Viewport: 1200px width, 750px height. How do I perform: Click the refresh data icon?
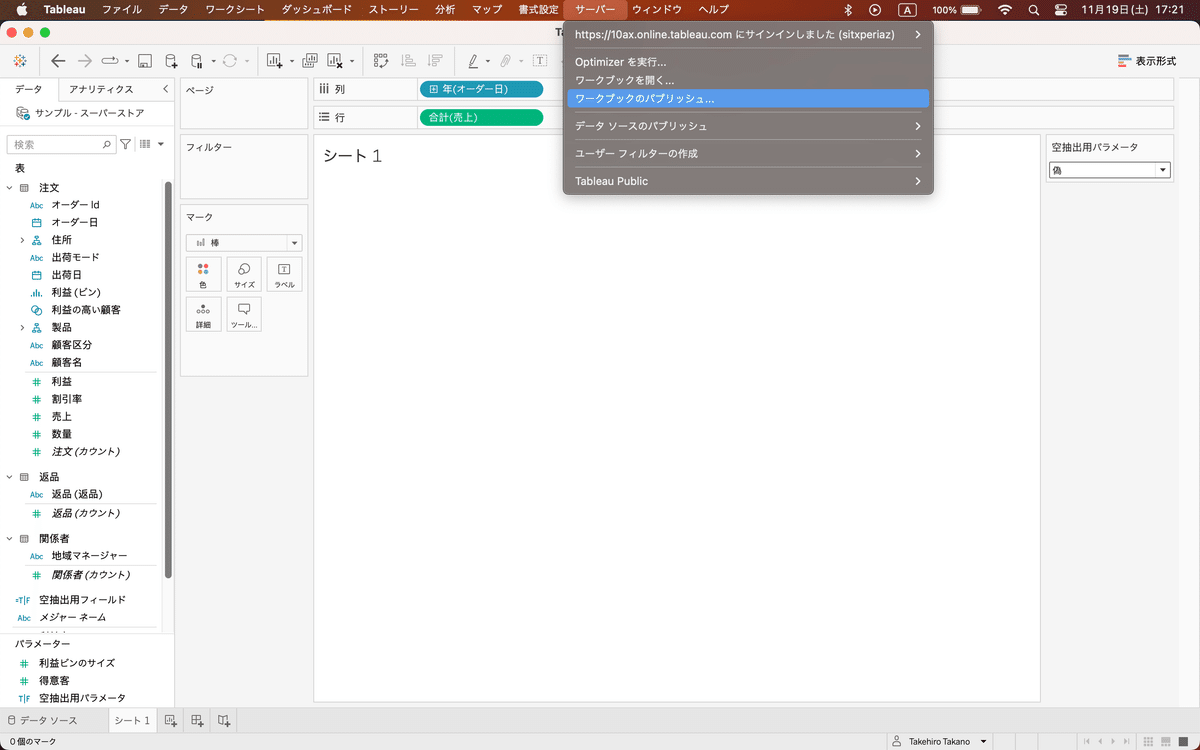(230, 60)
